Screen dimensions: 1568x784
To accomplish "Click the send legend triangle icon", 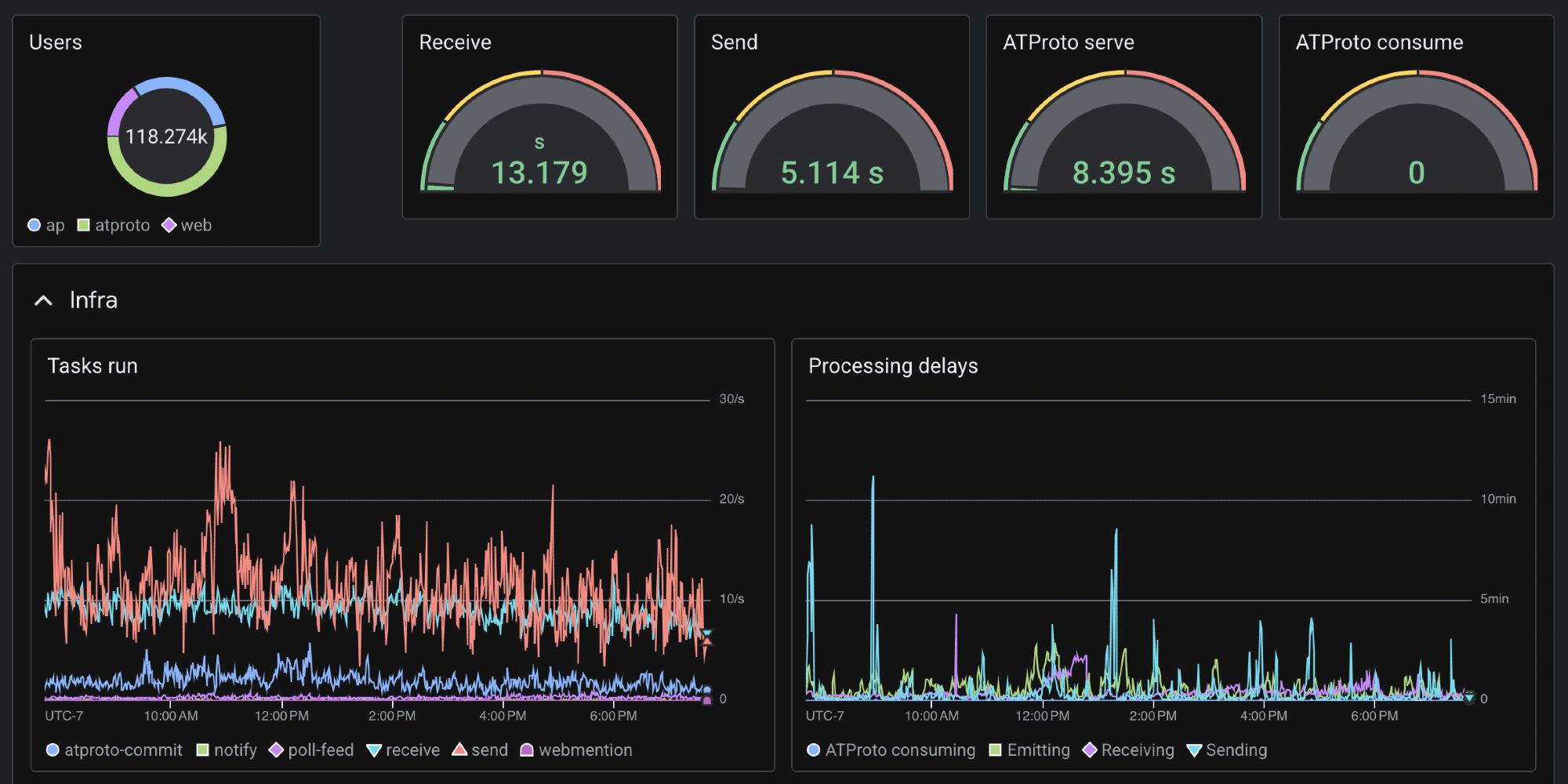I will coord(459,750).
